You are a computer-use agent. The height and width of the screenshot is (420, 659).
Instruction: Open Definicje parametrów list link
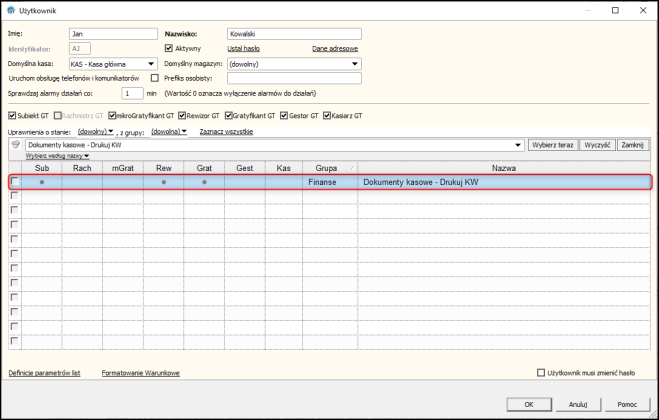coord(45,373)
